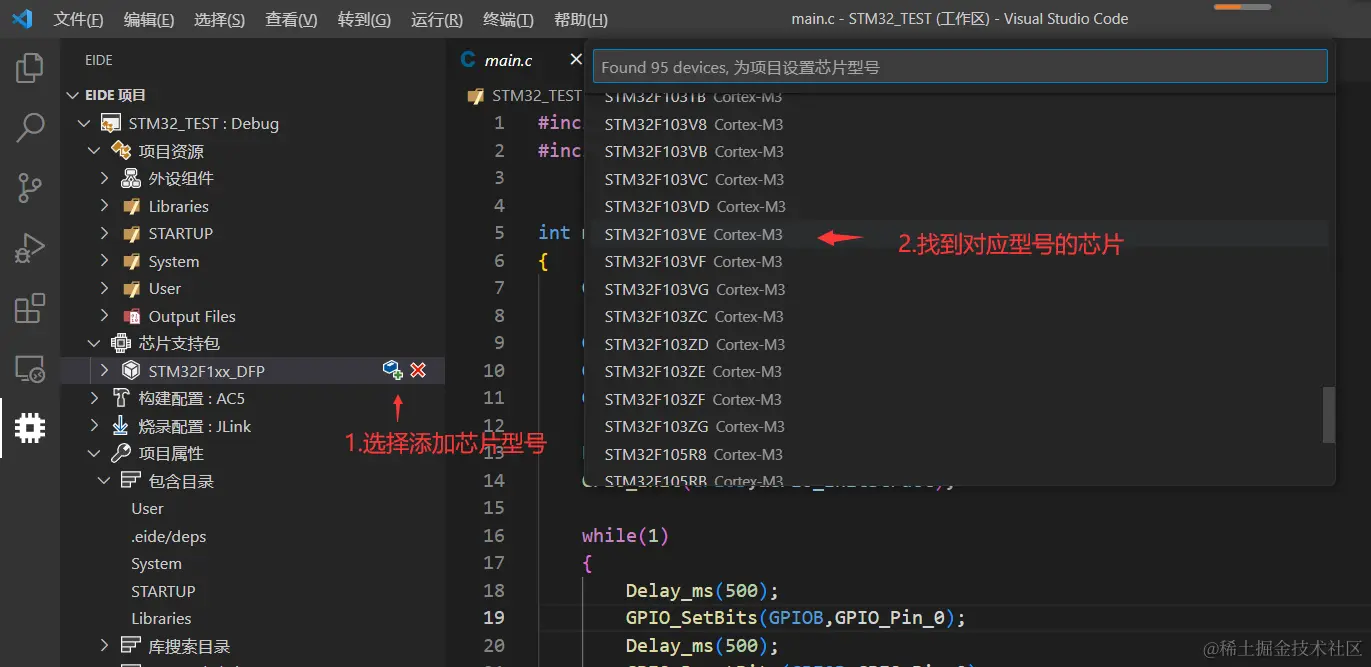This screenshot has width=1371, height=667.
Task: Collapse the STM32_TEST : Debug node
Action: pyautogui.click(x=84, y=124)
